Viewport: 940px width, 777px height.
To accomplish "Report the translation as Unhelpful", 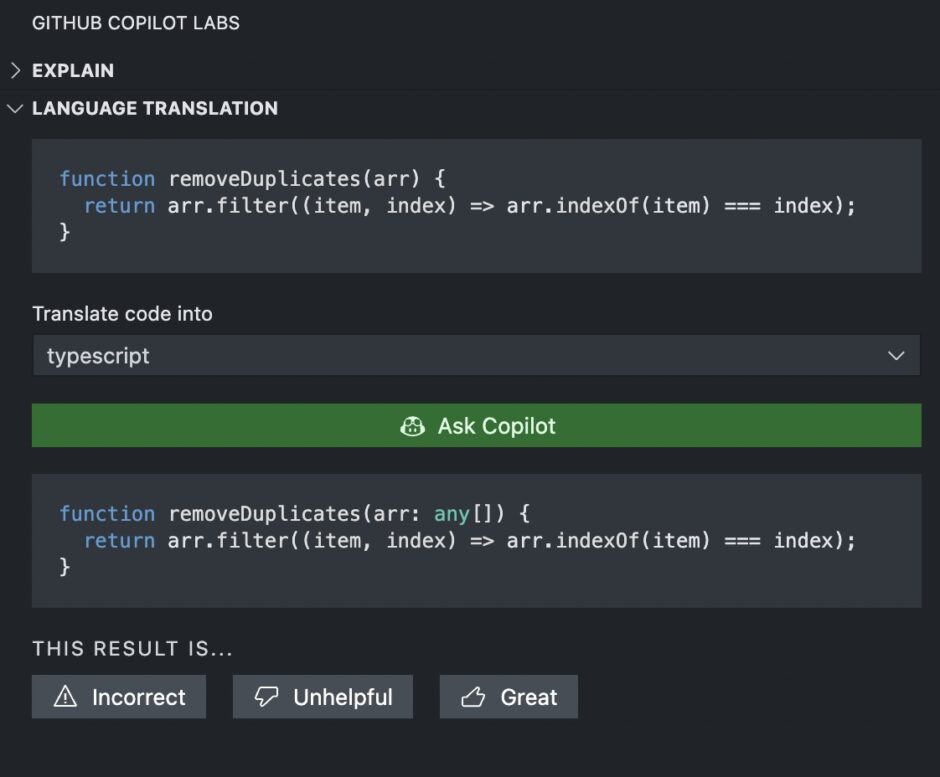I will tap(322, 697).
